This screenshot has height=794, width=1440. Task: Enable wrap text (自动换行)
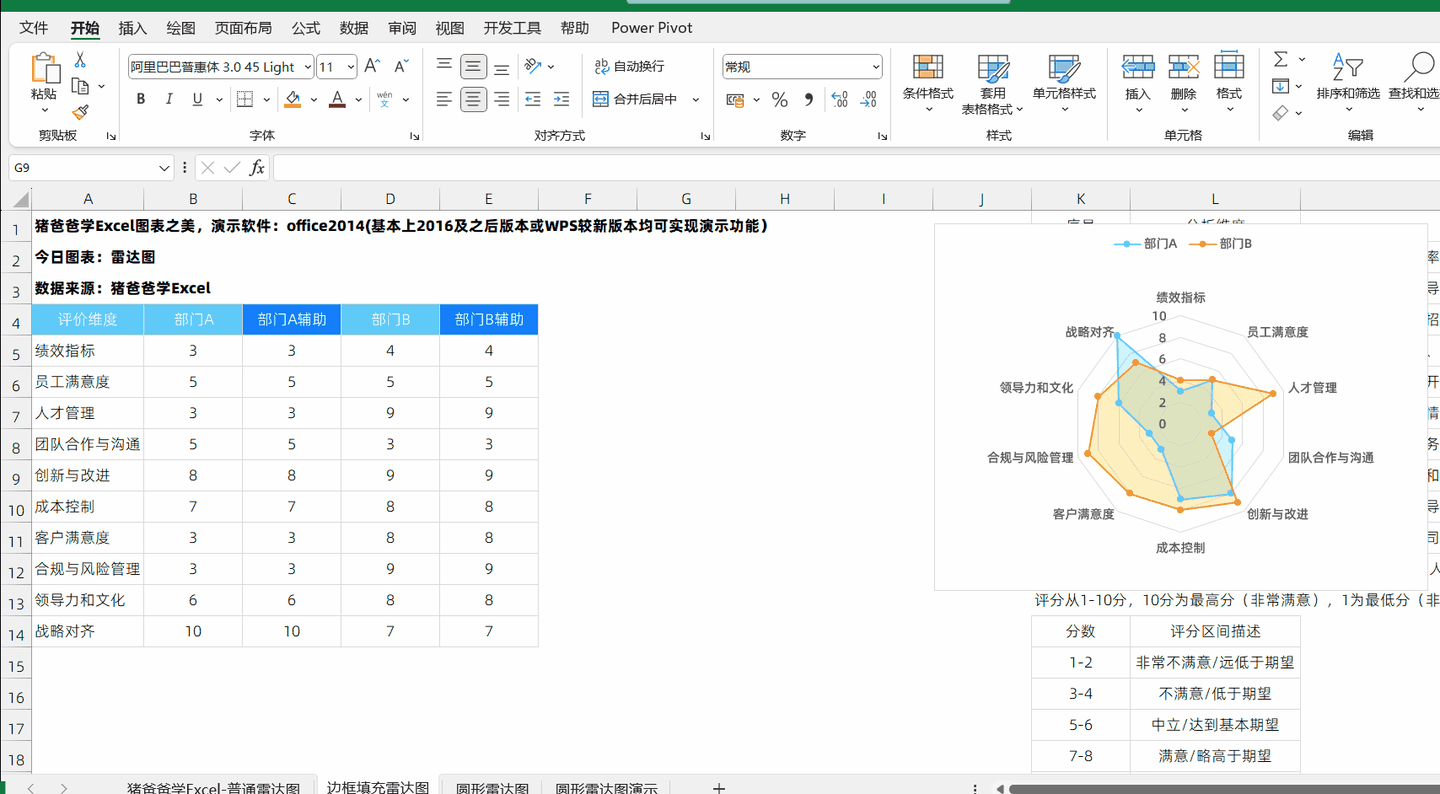626,66
